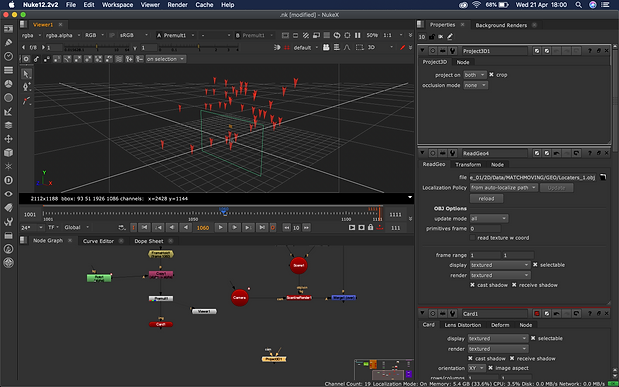The height and width of the screenshot is (387, 619).
Task: Open the Deep nodes D icon
Action: click(8, 180)
